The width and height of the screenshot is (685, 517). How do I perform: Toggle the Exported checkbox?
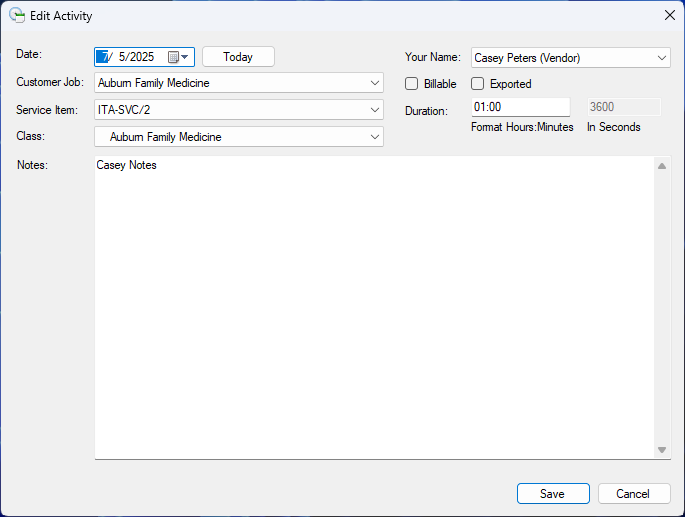click(x=478, y=84)
